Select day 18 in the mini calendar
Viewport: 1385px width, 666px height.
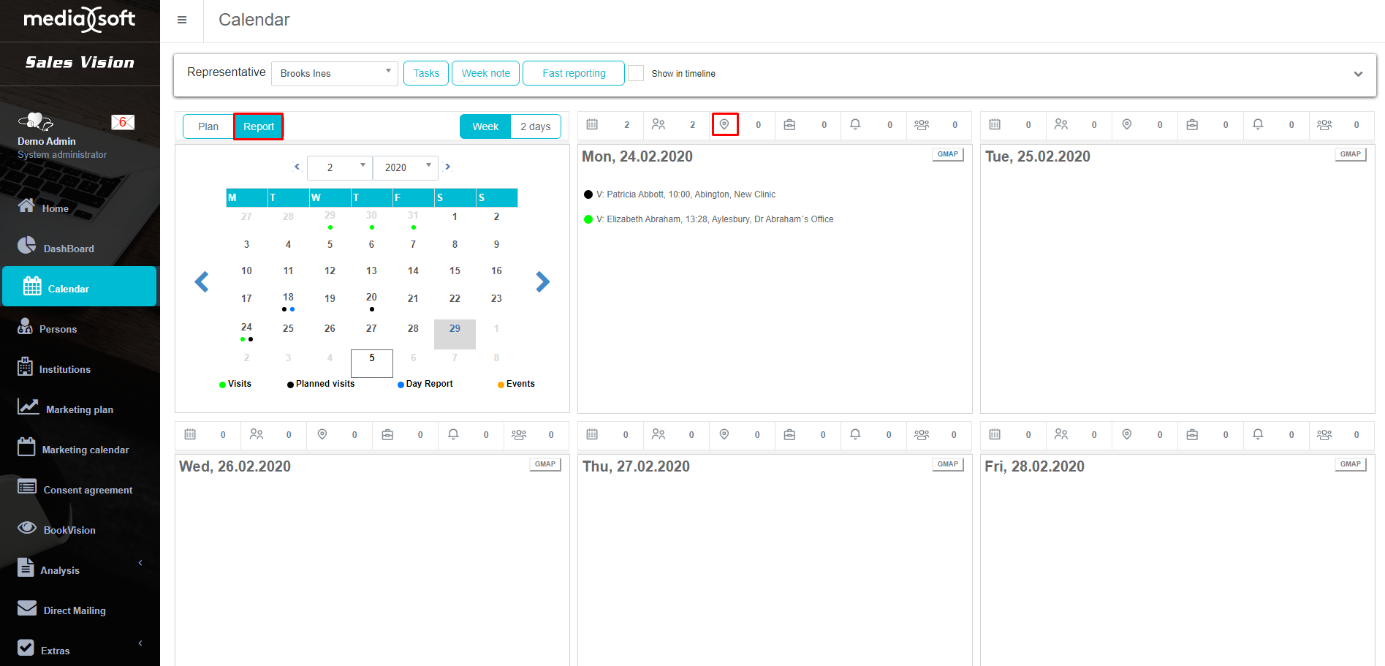point(288,298)
